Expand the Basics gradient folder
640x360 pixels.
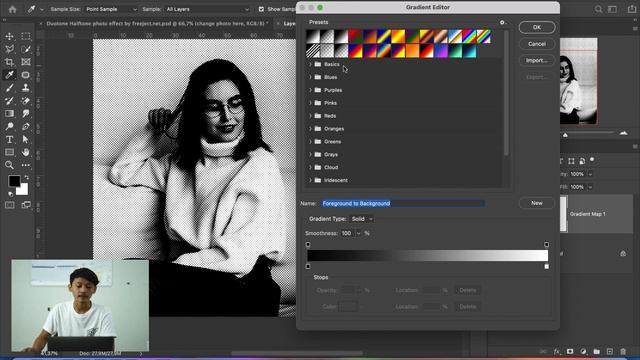[x=310, y=64]
